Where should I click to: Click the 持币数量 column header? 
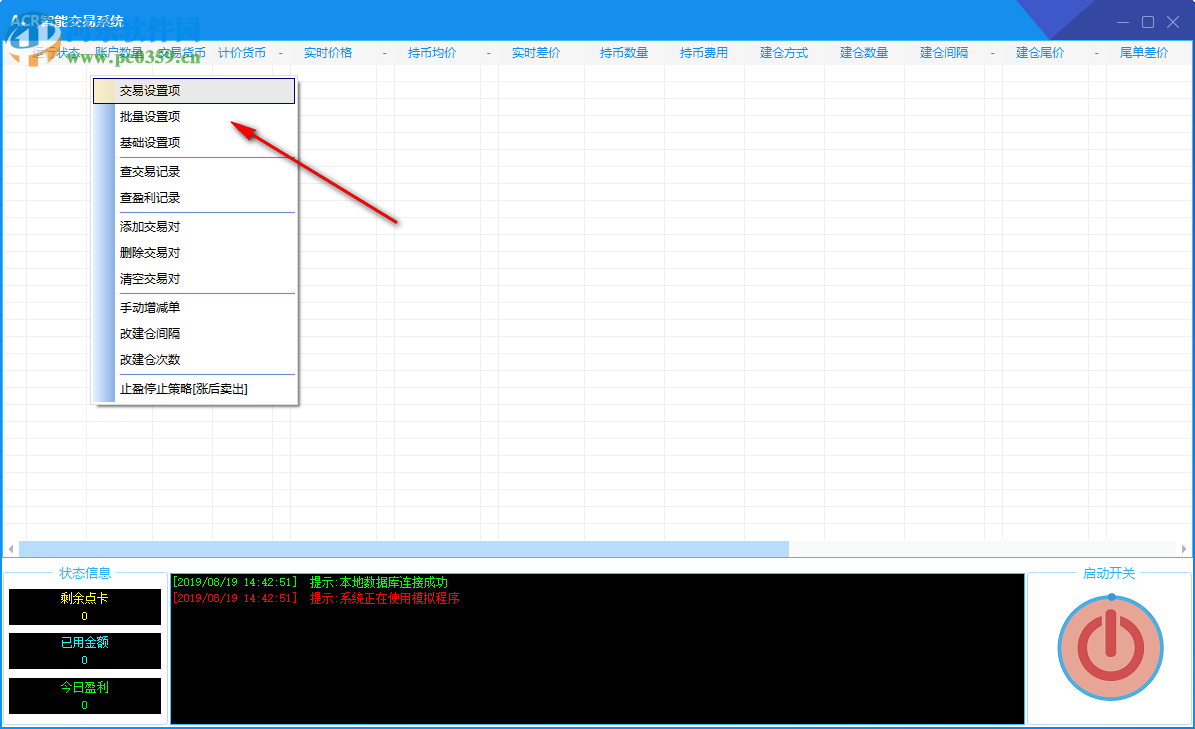point(623,53)
